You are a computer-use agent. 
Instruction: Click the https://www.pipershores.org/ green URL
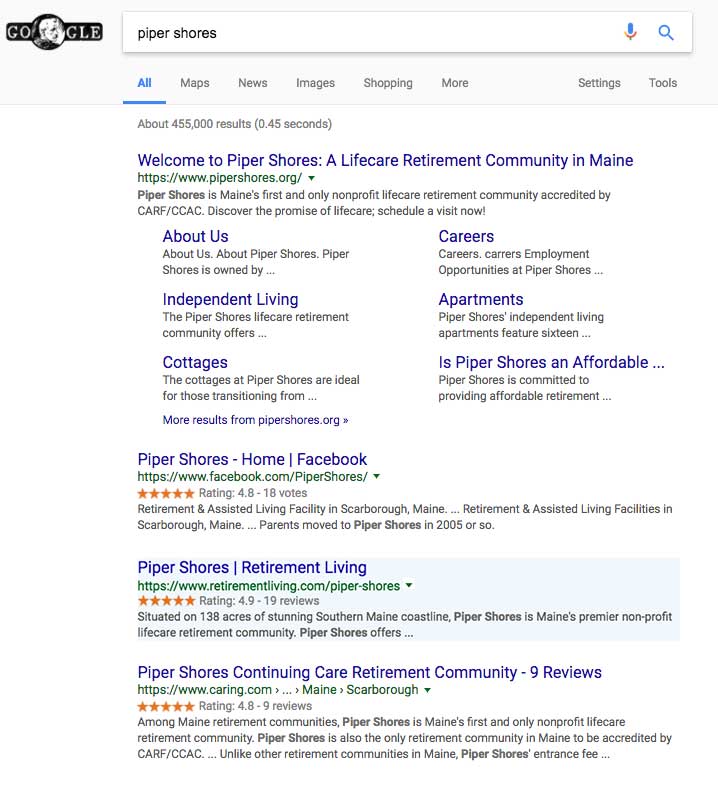pyautogui.click(x=220, y=178)
